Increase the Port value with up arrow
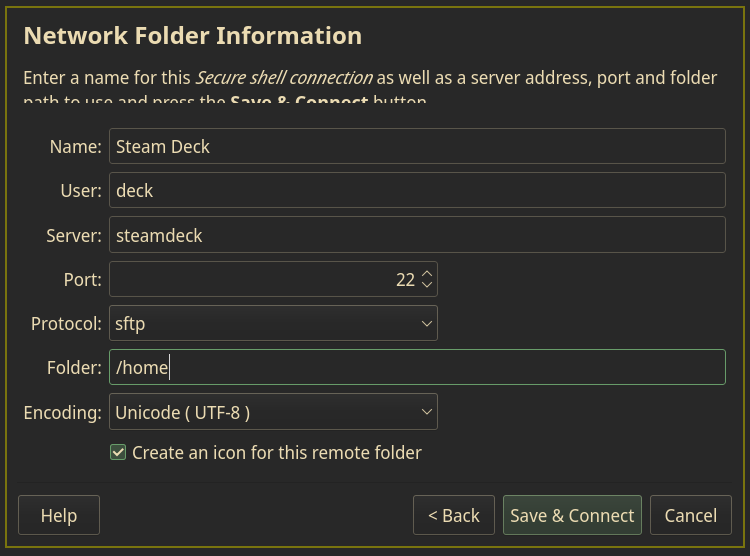The image size is (750, 556). 427,273
